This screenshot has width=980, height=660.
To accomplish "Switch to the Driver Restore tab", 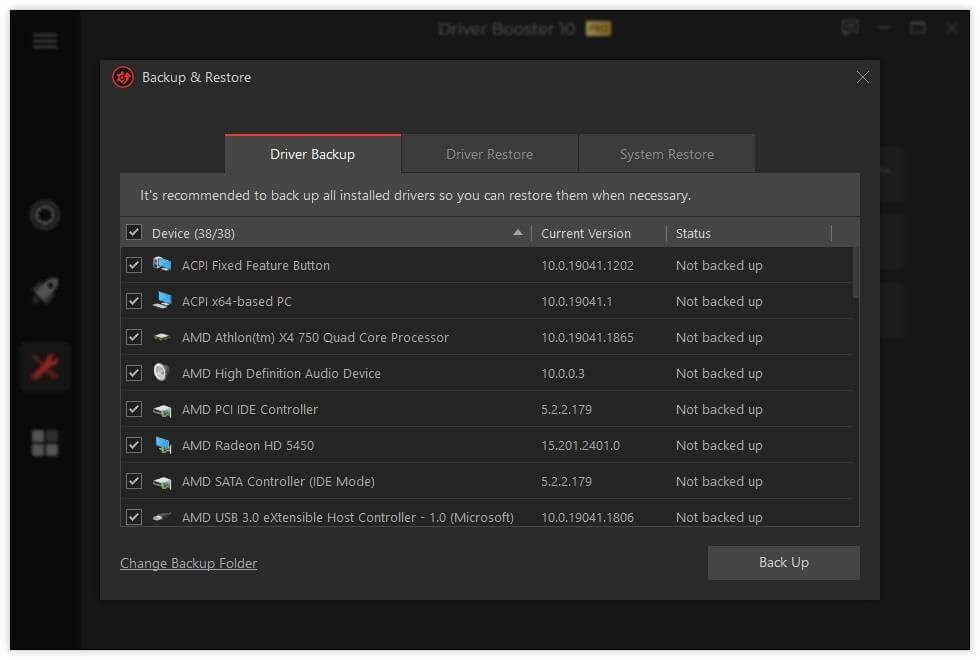I will click(489, 154).
